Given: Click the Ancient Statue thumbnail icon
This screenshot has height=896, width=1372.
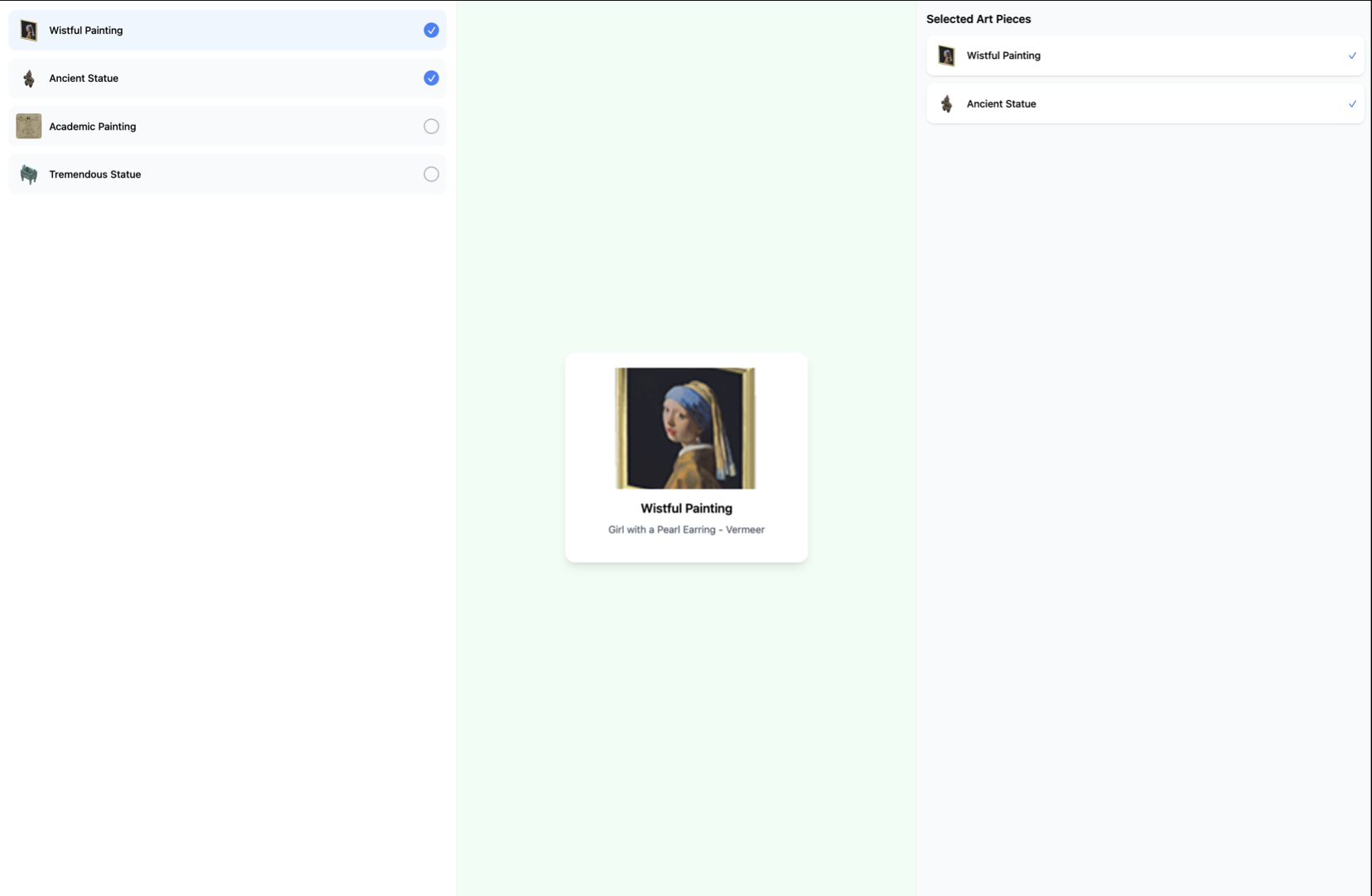Looking at the screenshot, I should pyautogui.click(x=28, y=78).
